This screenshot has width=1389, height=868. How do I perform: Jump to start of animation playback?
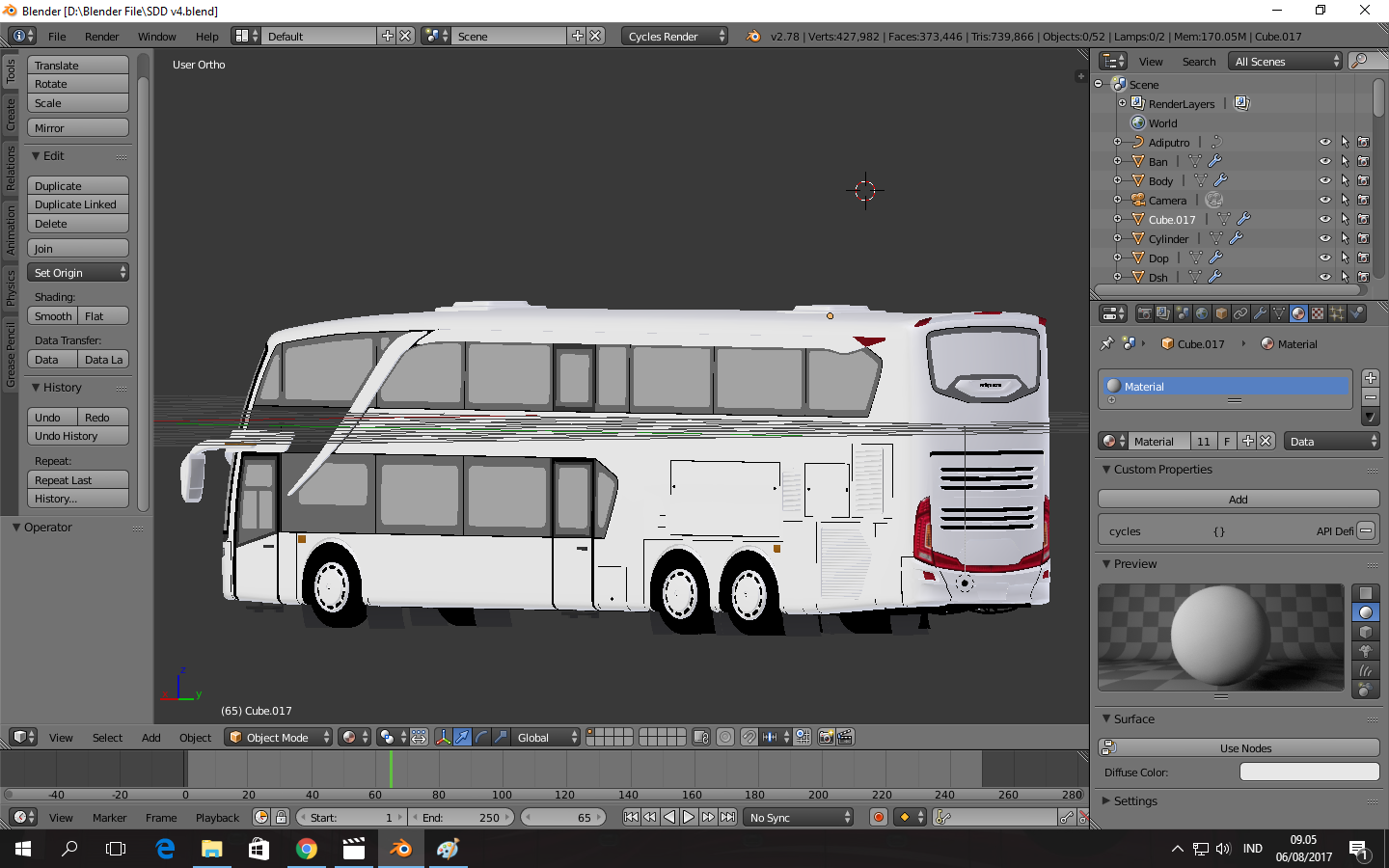632,817
